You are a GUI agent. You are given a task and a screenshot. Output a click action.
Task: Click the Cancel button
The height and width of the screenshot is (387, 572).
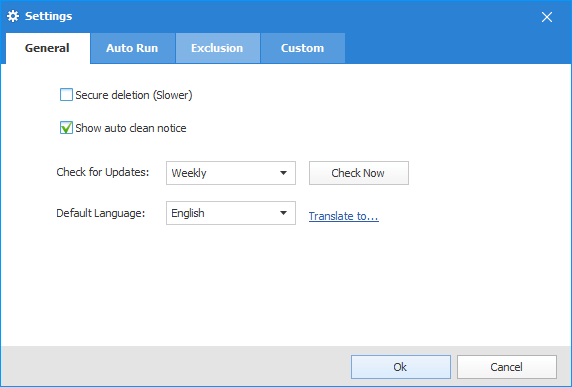(507, 367)
